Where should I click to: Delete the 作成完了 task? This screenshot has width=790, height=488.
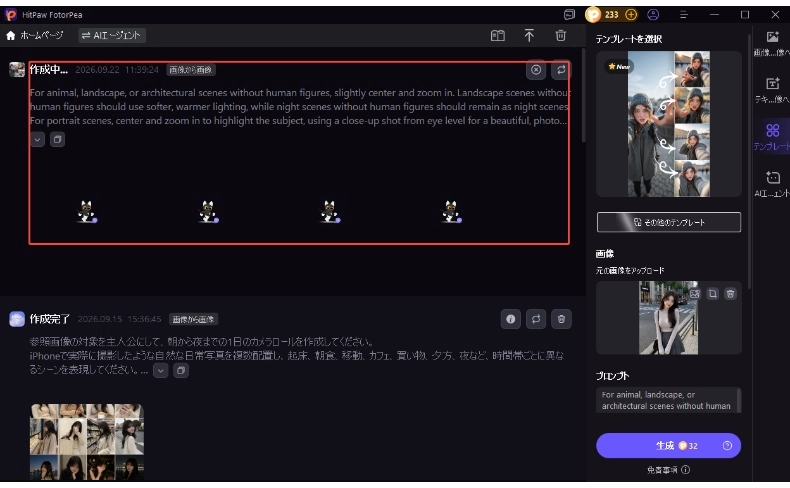(x=561, y=319)
